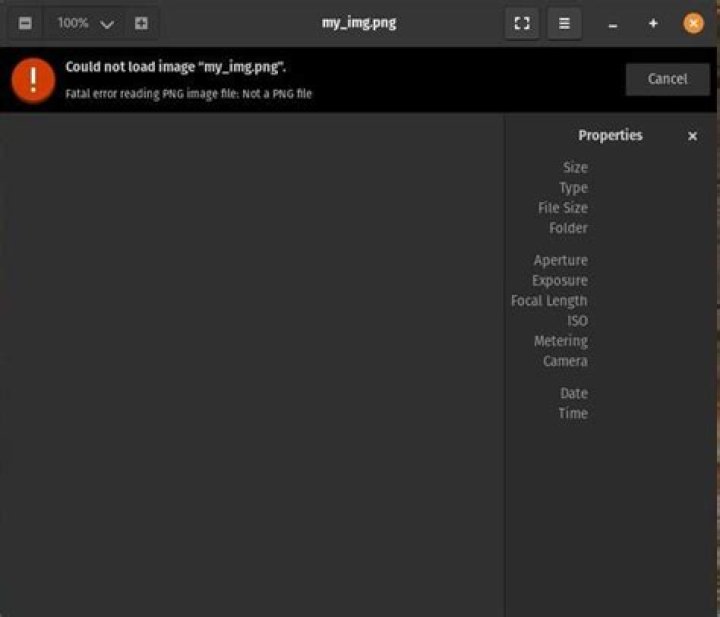Image resolution: width=720 pixels, height=617 pixels.
Task: Maximize the image viewer window
Action: coord(653,23)
